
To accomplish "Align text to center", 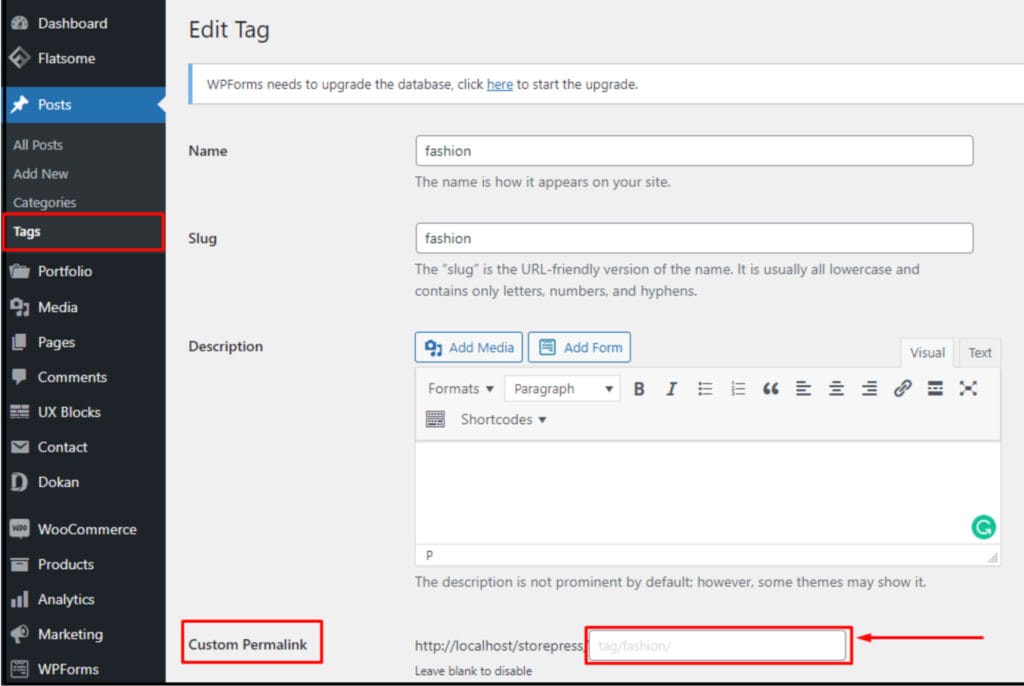I will [836, 389].
